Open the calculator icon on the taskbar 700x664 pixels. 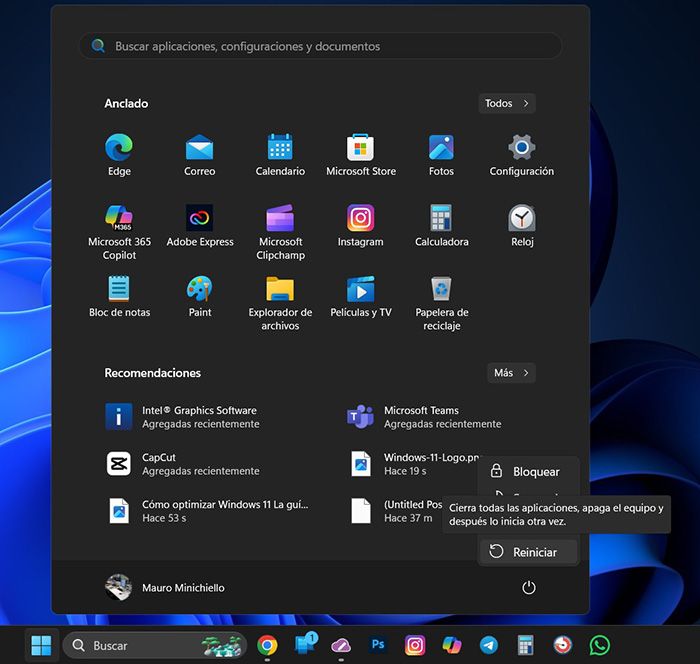(x=525, y=645)
